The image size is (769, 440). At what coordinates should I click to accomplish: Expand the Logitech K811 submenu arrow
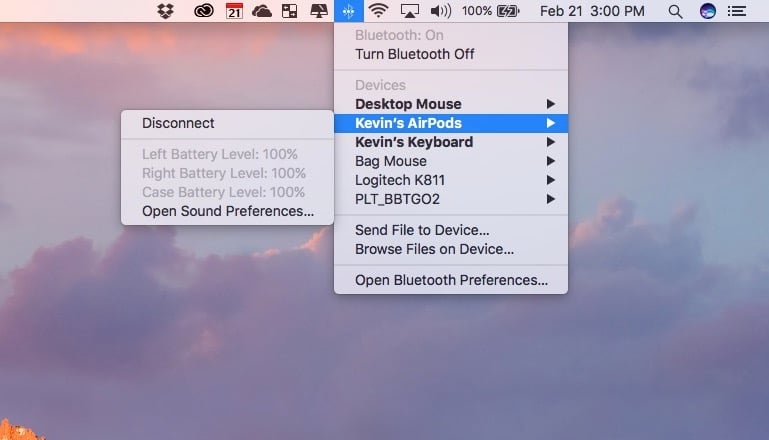(x=550, y=180)
